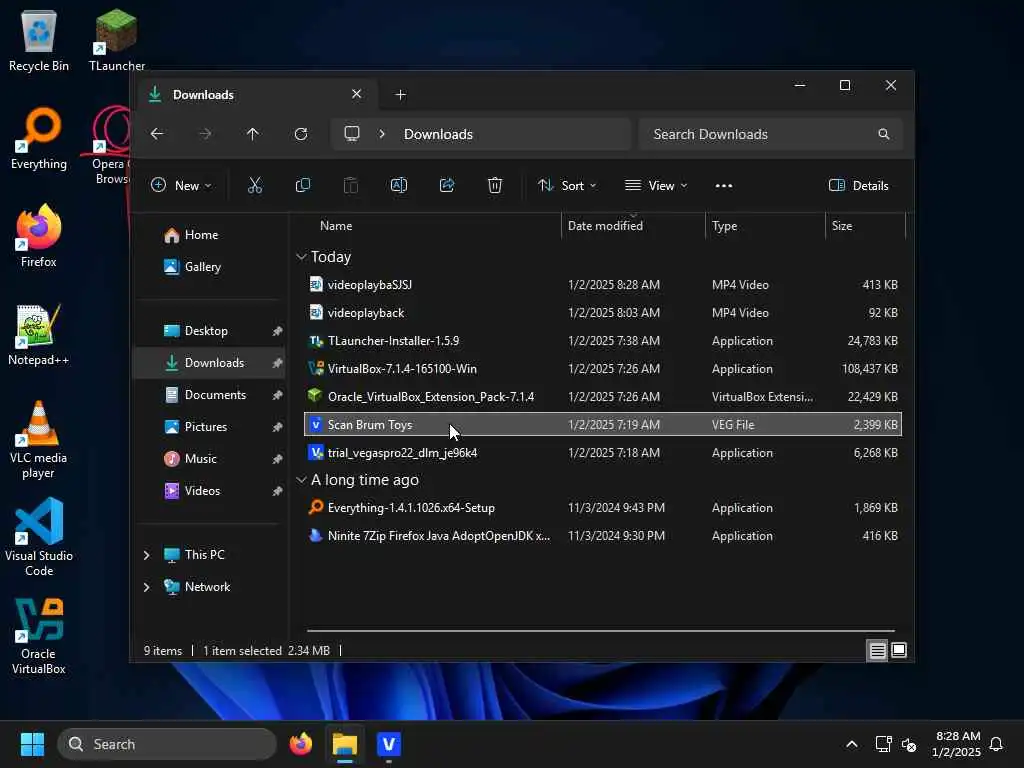Open Desktop in navigation pane
The height and width of the screenshot is (768, 1024).
click(206, 330)
